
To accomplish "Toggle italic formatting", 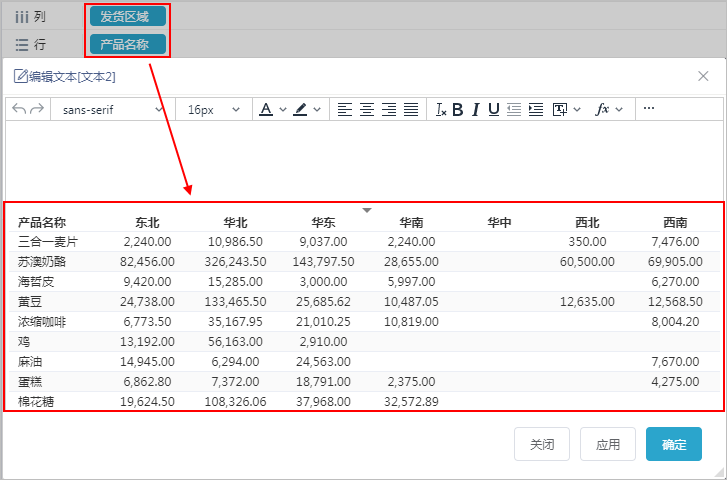I will click(x=476, y=109).
